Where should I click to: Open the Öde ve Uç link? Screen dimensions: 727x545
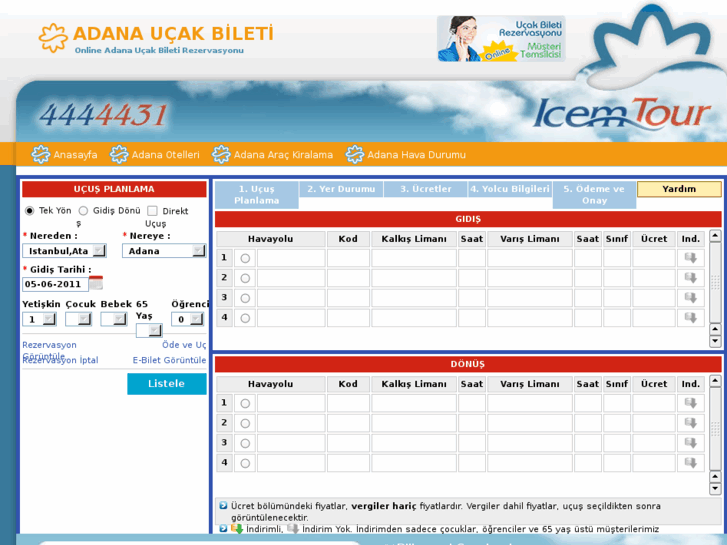[x=184, y=345]
